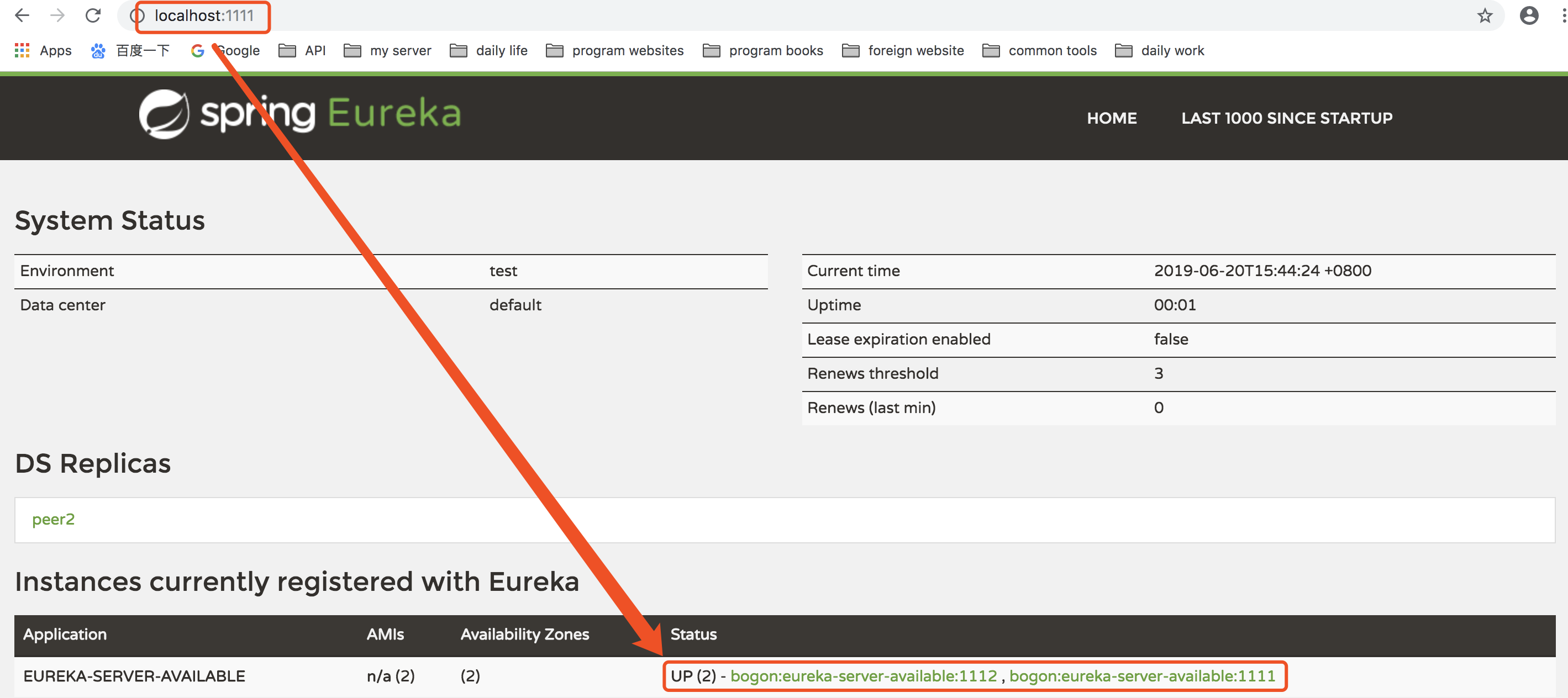
Task: Open the 'daily work' bookmarks folder
Action: click(x=1172, y=50)
